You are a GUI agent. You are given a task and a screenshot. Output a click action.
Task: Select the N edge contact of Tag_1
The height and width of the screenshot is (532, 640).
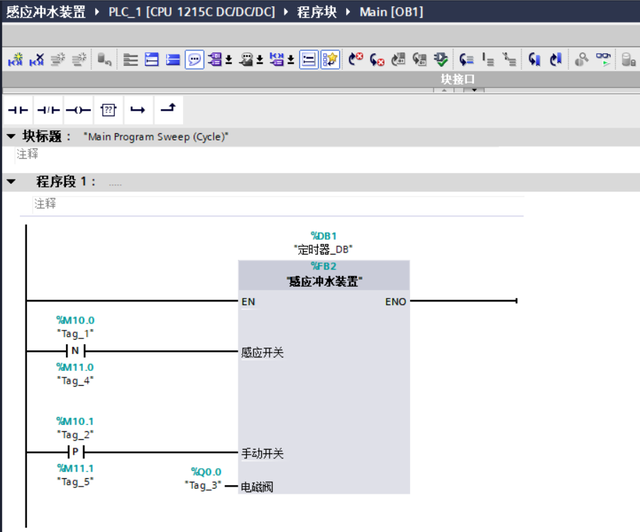pyautogui.click(x=76, y=350)
